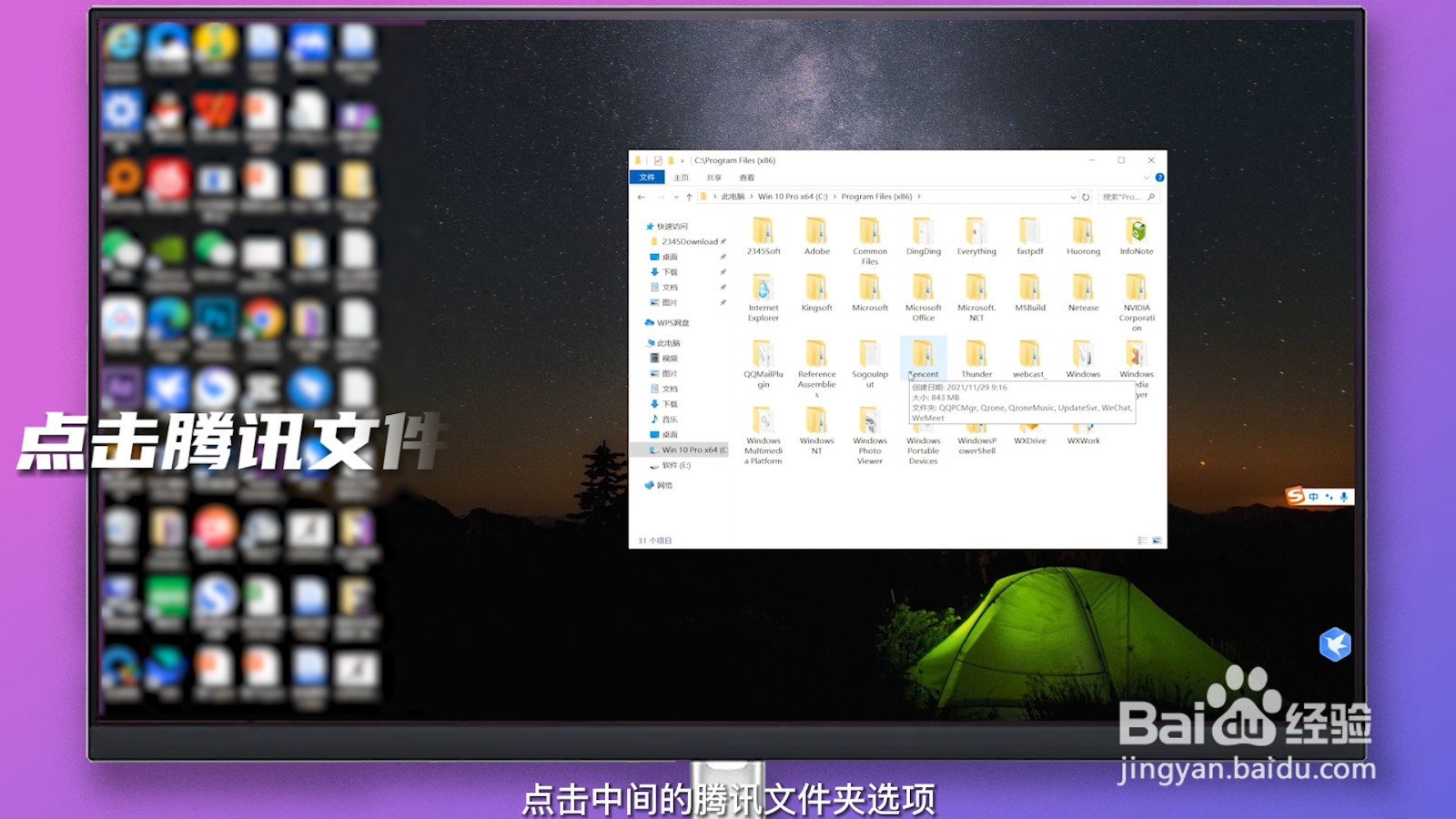
Task: Open the Explorer help question mark
Action: point(1159,177)
